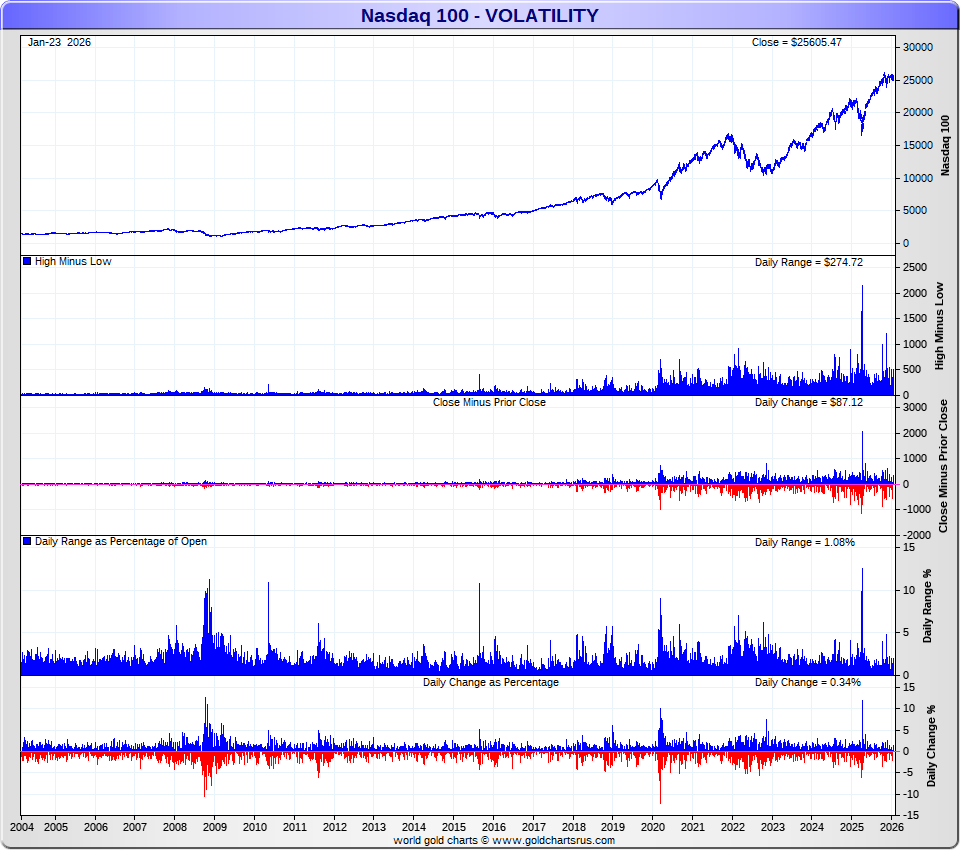The image size is (960, 850).
Task: Click the 2009 x-axis year label
Action: tap(214, 827)
